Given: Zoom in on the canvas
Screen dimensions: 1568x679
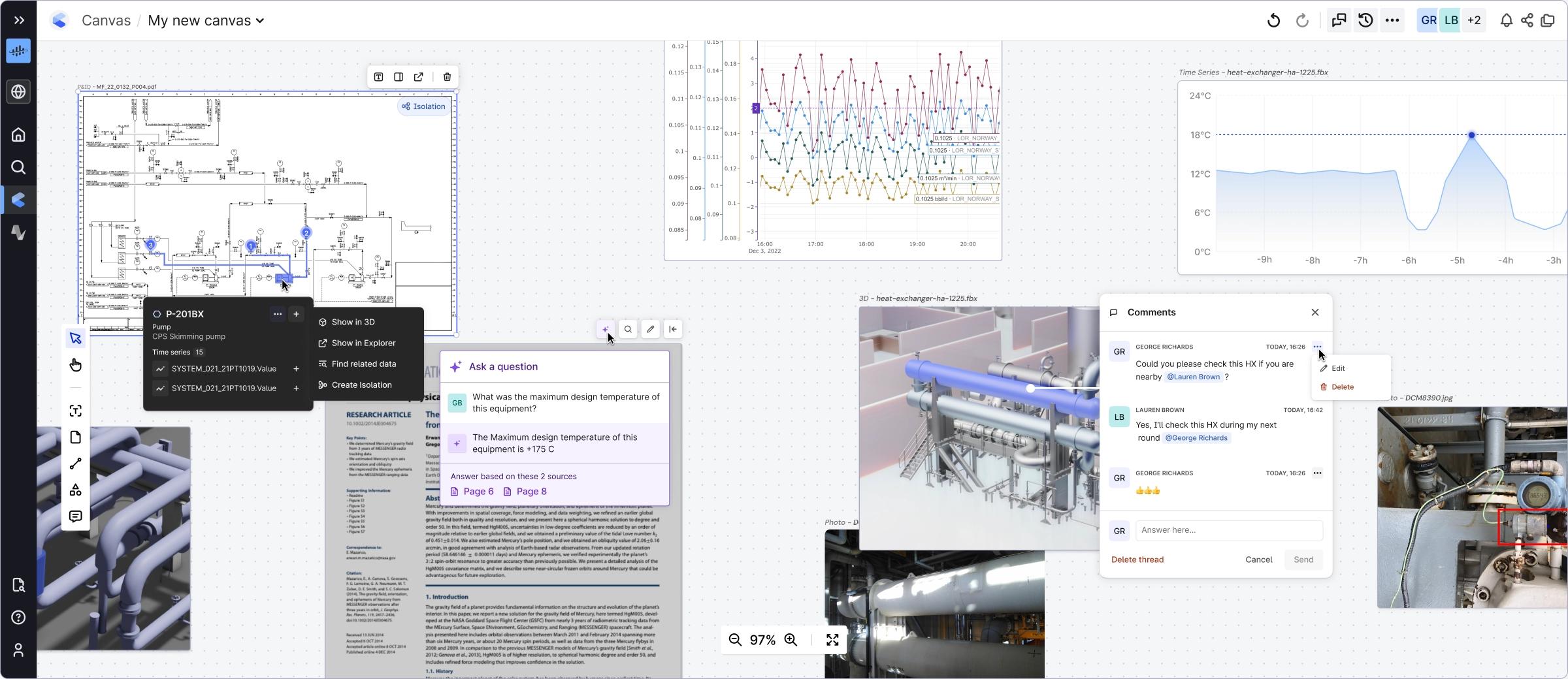Looking at the screenshot, I should click(x=791, y=640).
